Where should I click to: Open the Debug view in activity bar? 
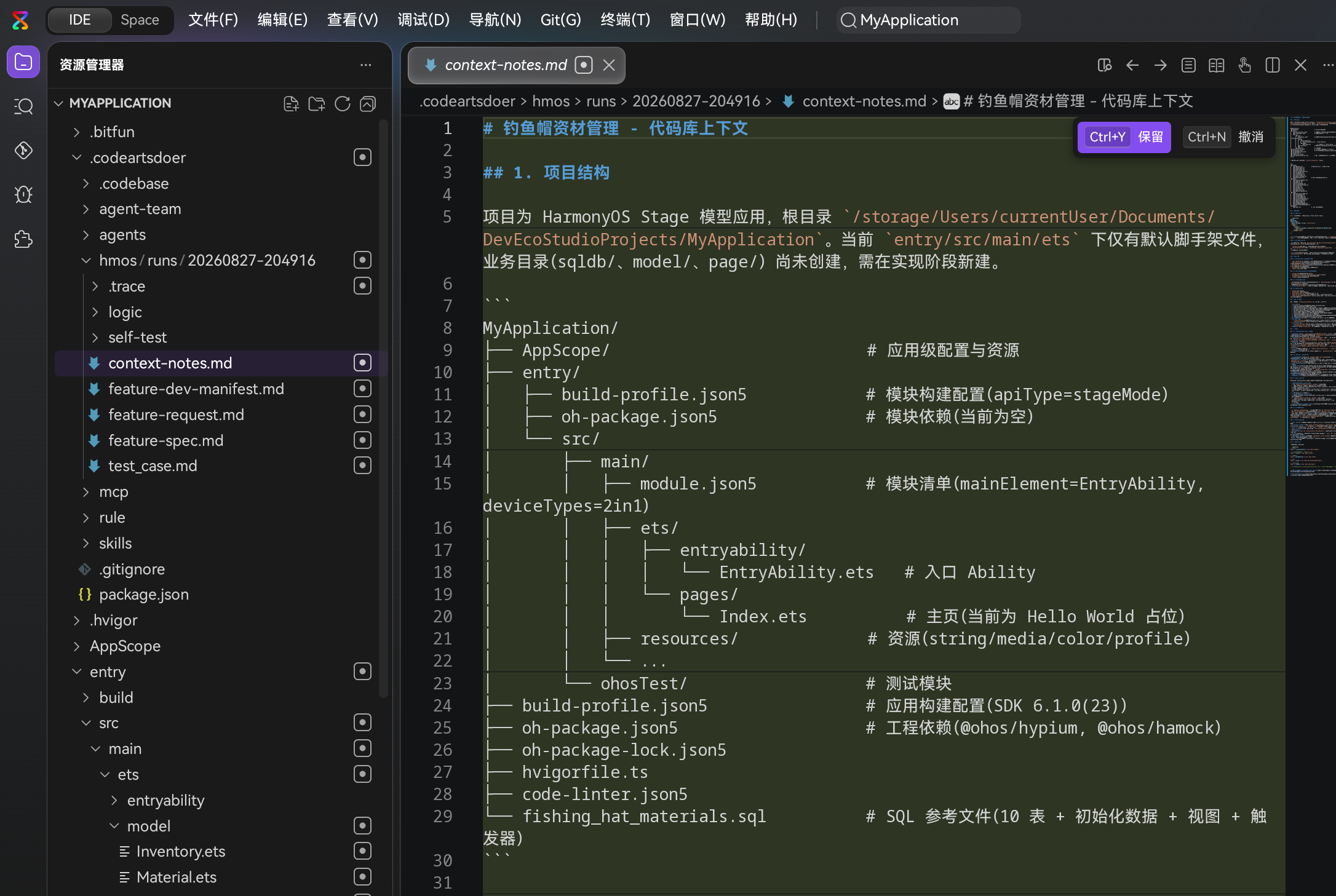coord(23,194)
